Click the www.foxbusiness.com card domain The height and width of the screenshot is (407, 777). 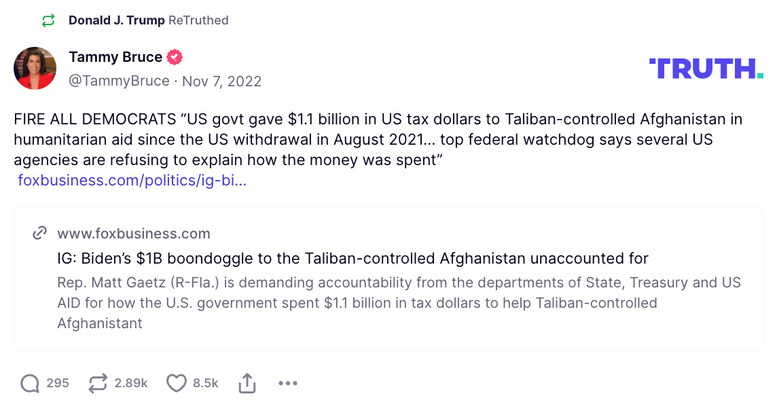133,233
